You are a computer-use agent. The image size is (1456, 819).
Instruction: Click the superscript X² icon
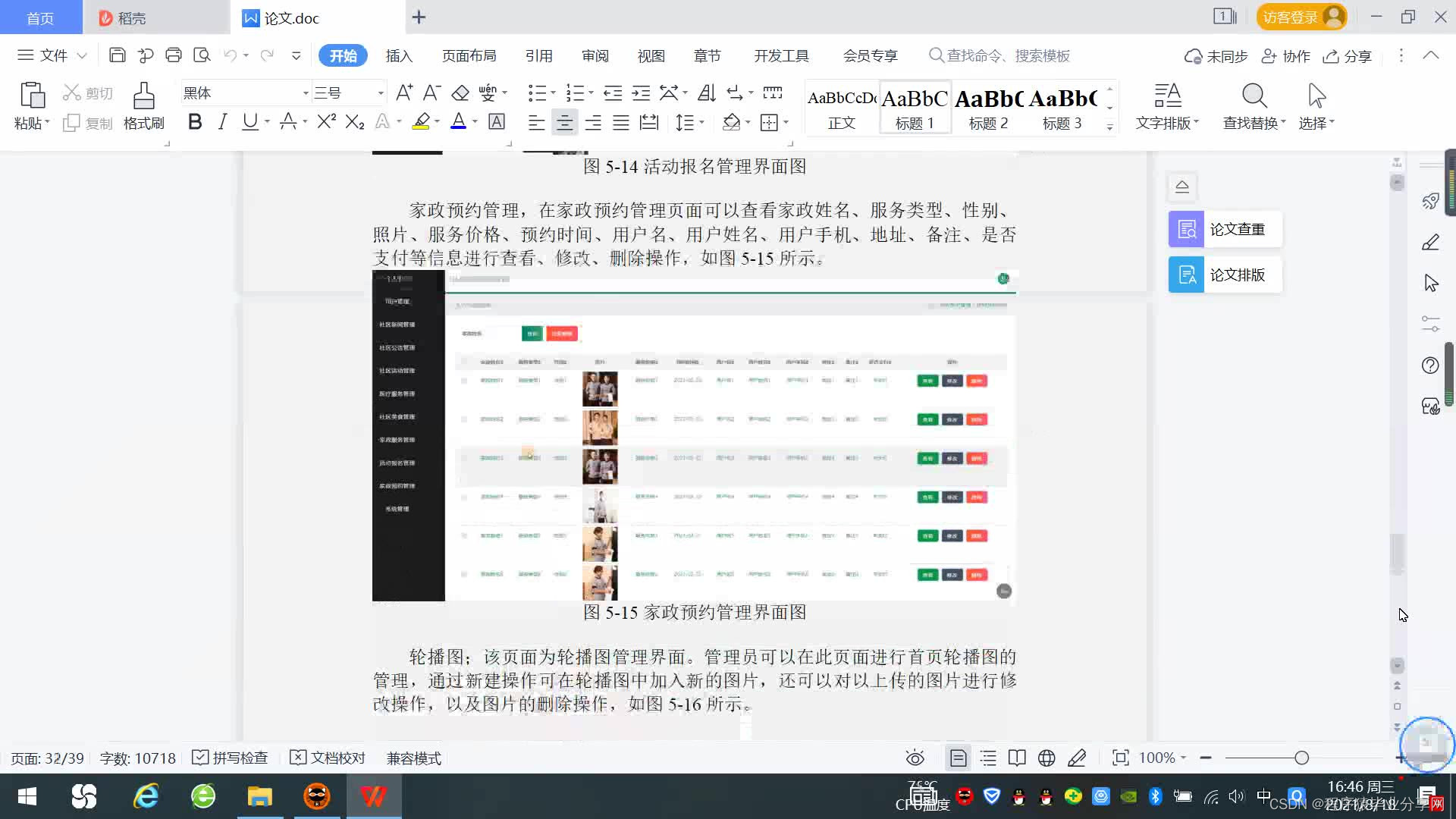click(326, 122)
